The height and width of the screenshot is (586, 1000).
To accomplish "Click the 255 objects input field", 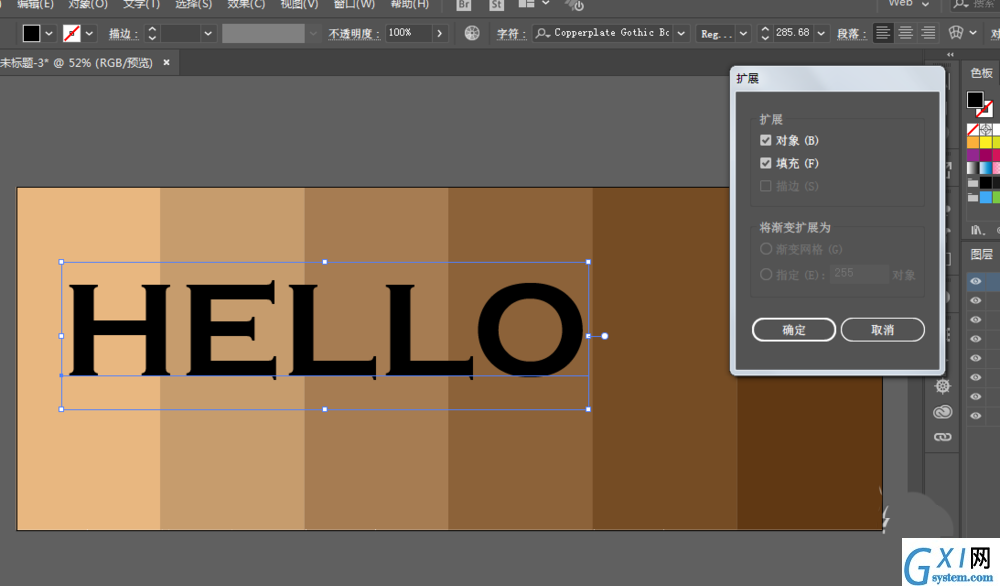I will tap(859, 274).
